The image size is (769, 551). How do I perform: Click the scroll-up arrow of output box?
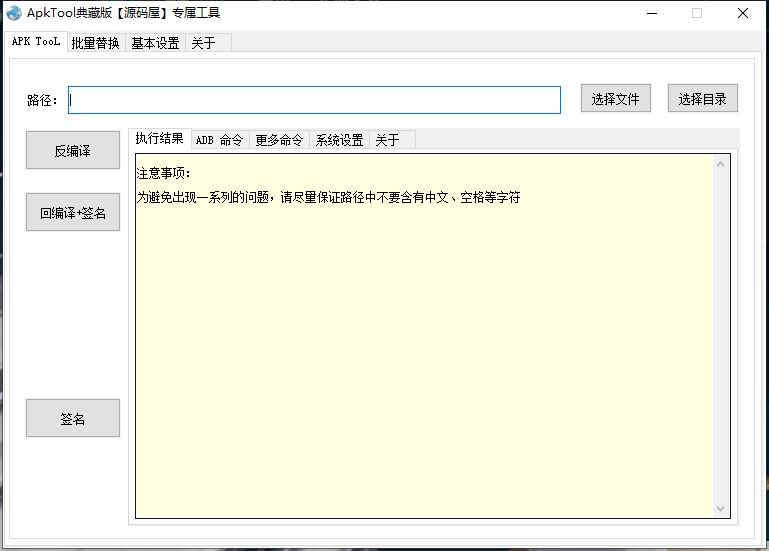[x=720, y=164]
